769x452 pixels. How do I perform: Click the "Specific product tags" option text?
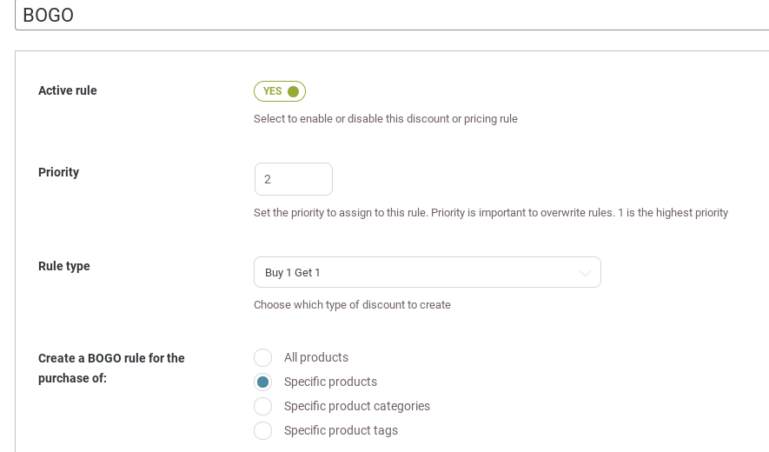pyautogui.click(x=340, y=430)
